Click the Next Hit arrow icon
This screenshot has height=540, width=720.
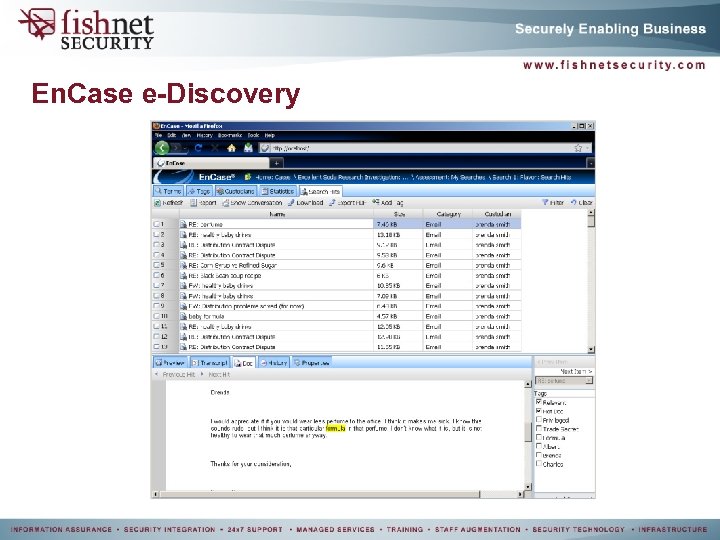(x=202, y=374)
